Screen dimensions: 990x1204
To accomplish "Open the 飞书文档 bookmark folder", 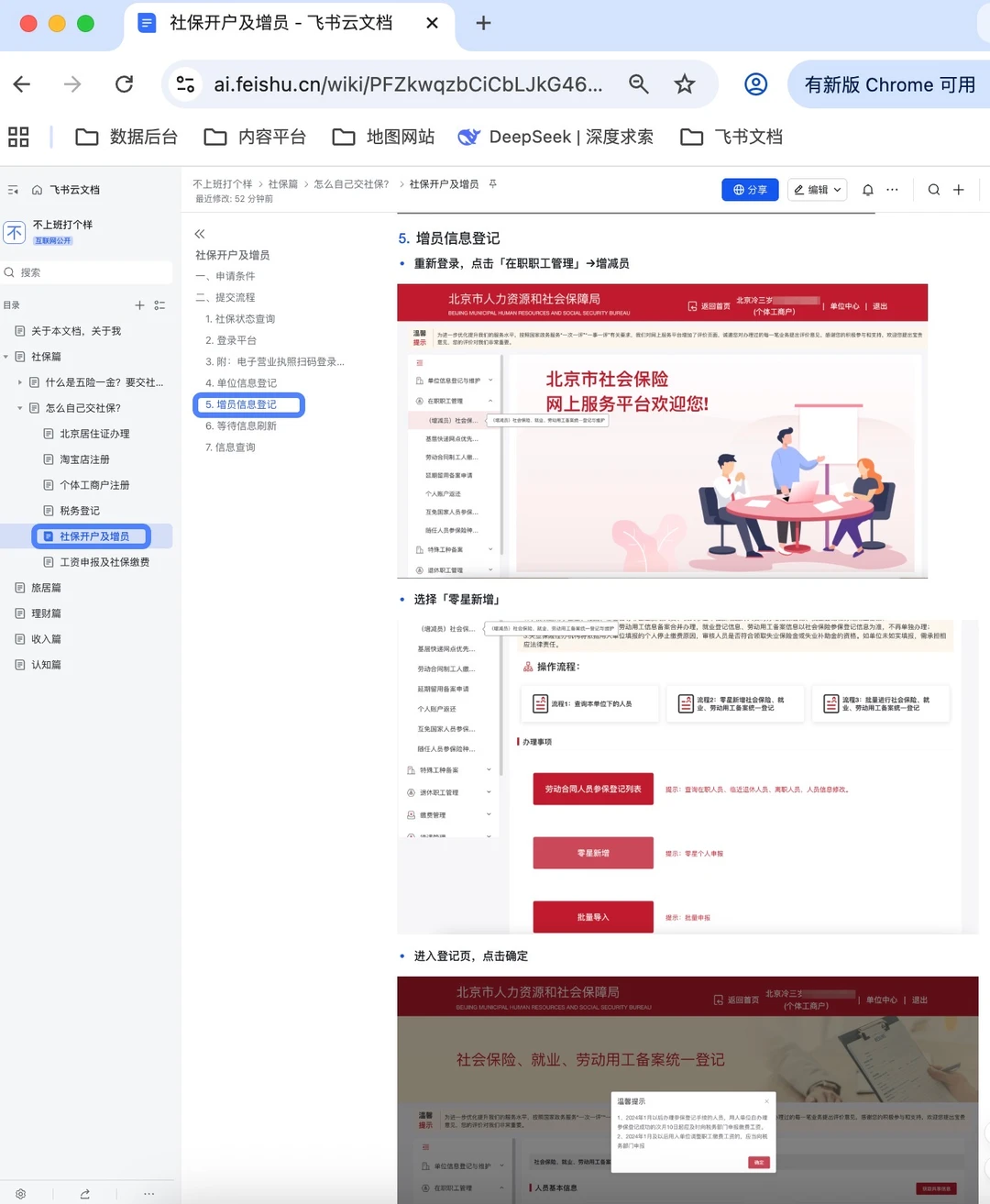I will (x=731, y=137).
